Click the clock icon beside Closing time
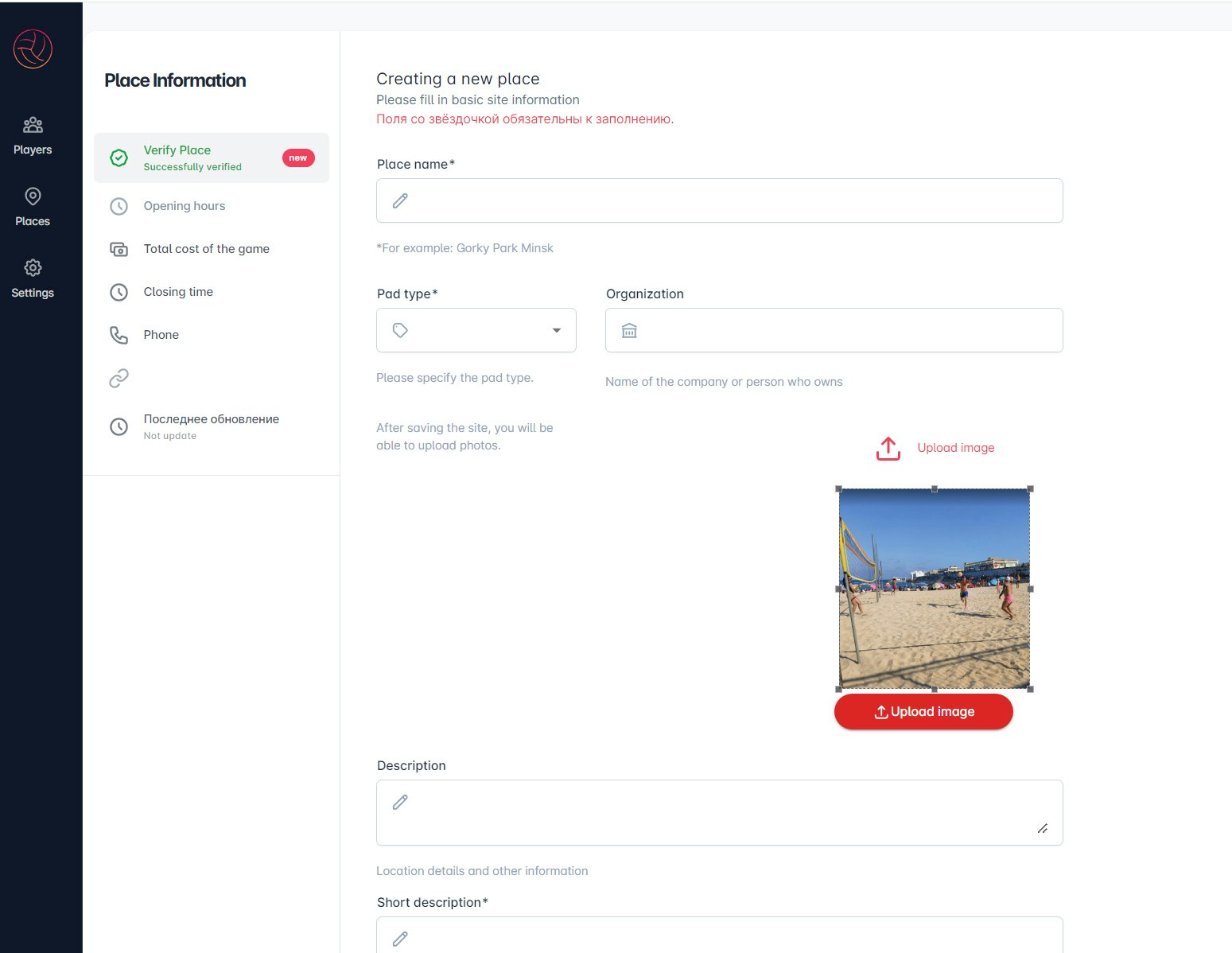The image size is (1232, 953). (119, 292)
